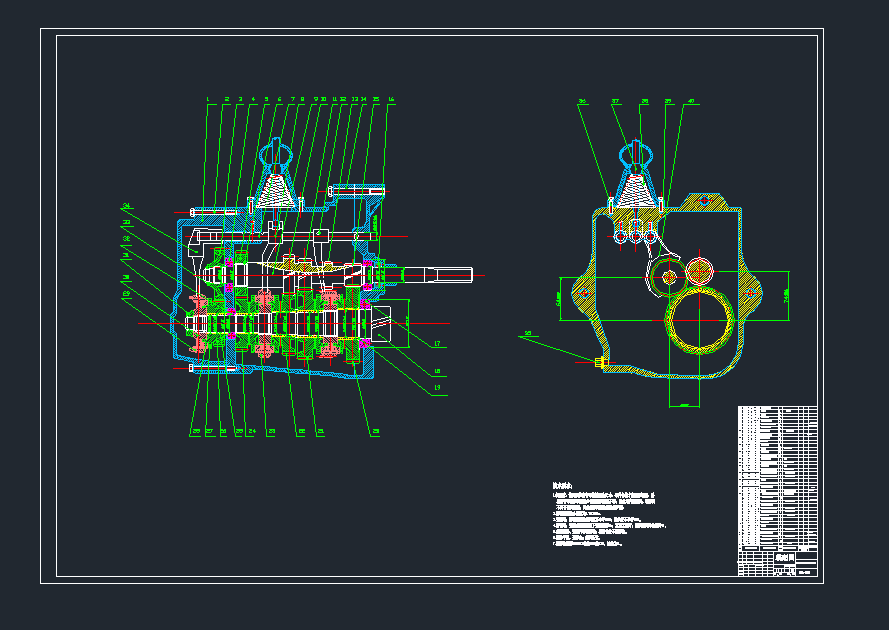
Task: Click the right-side vertical dimension of right view
Action: tap(787, 296)
